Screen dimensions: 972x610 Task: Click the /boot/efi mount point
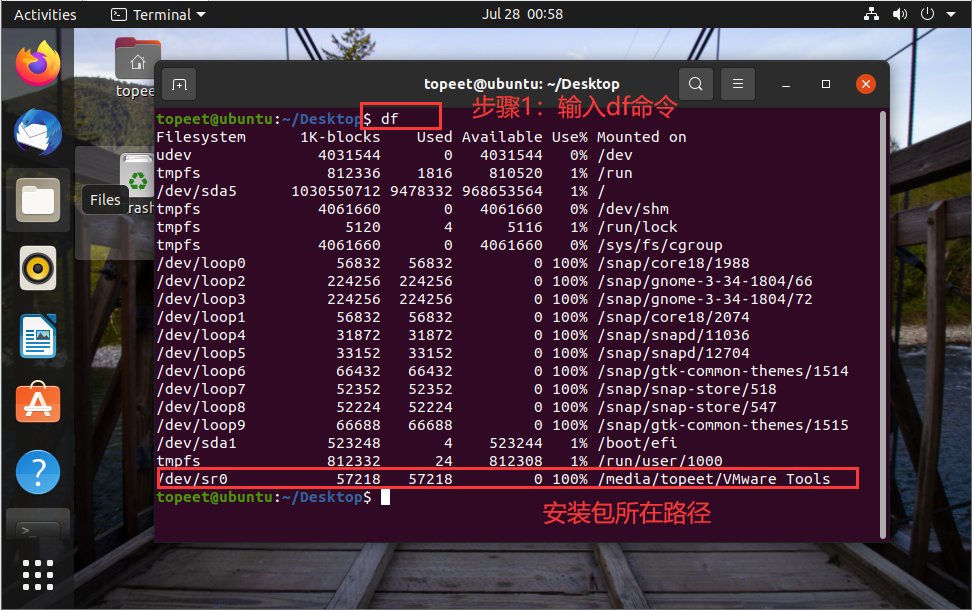[x=637, y=443]
